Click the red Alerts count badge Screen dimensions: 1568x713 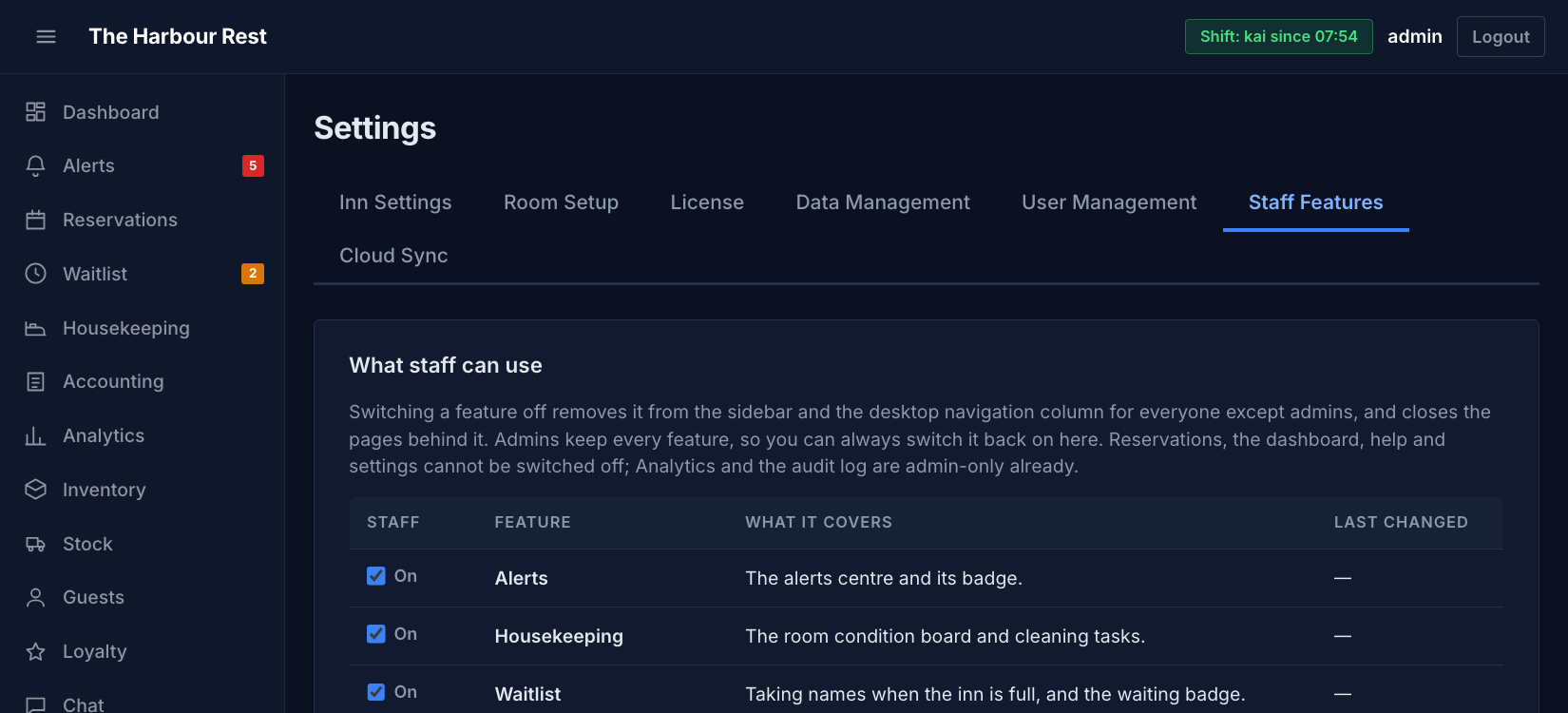pyautogui.click(x=253, y=165)
